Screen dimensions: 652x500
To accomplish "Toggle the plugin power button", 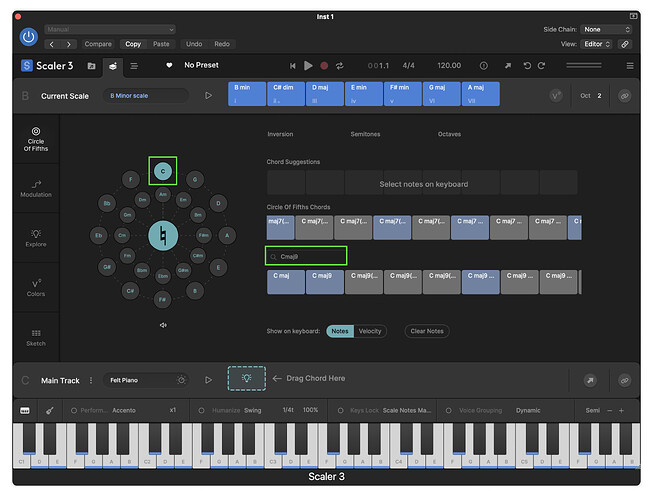I will coord(29,37).
